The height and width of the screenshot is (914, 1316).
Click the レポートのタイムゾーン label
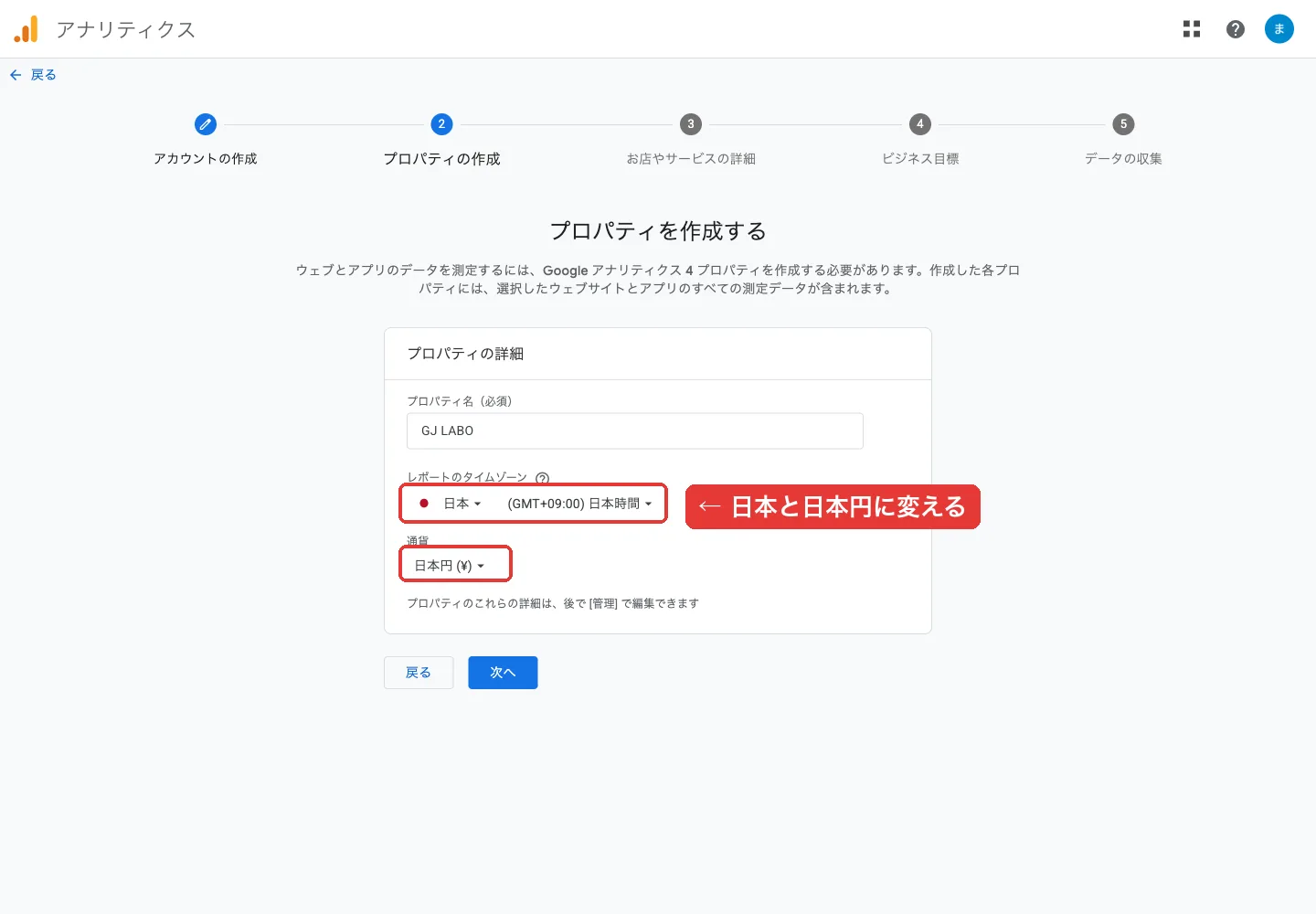tap(467, 477)
